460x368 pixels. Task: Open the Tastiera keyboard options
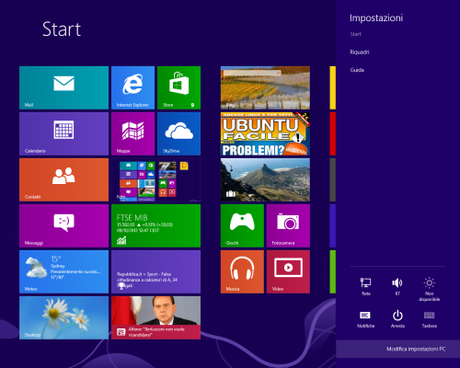click(429, 319)
